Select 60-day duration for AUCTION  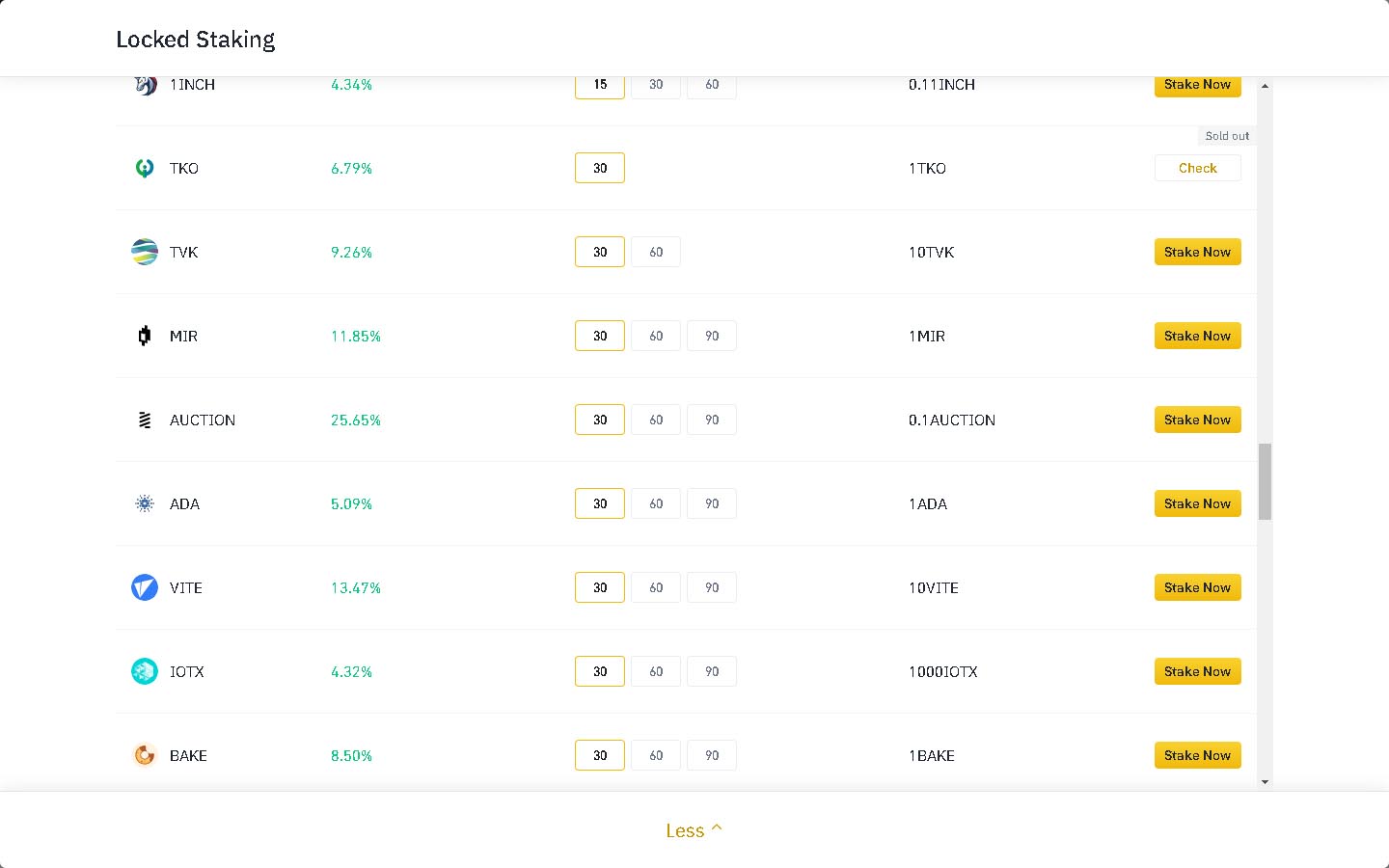pos(656,420)
